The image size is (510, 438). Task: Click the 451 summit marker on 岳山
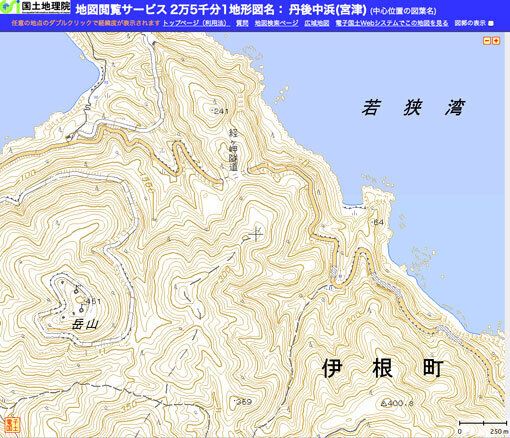pyautogui.click(x=84, y=302)
